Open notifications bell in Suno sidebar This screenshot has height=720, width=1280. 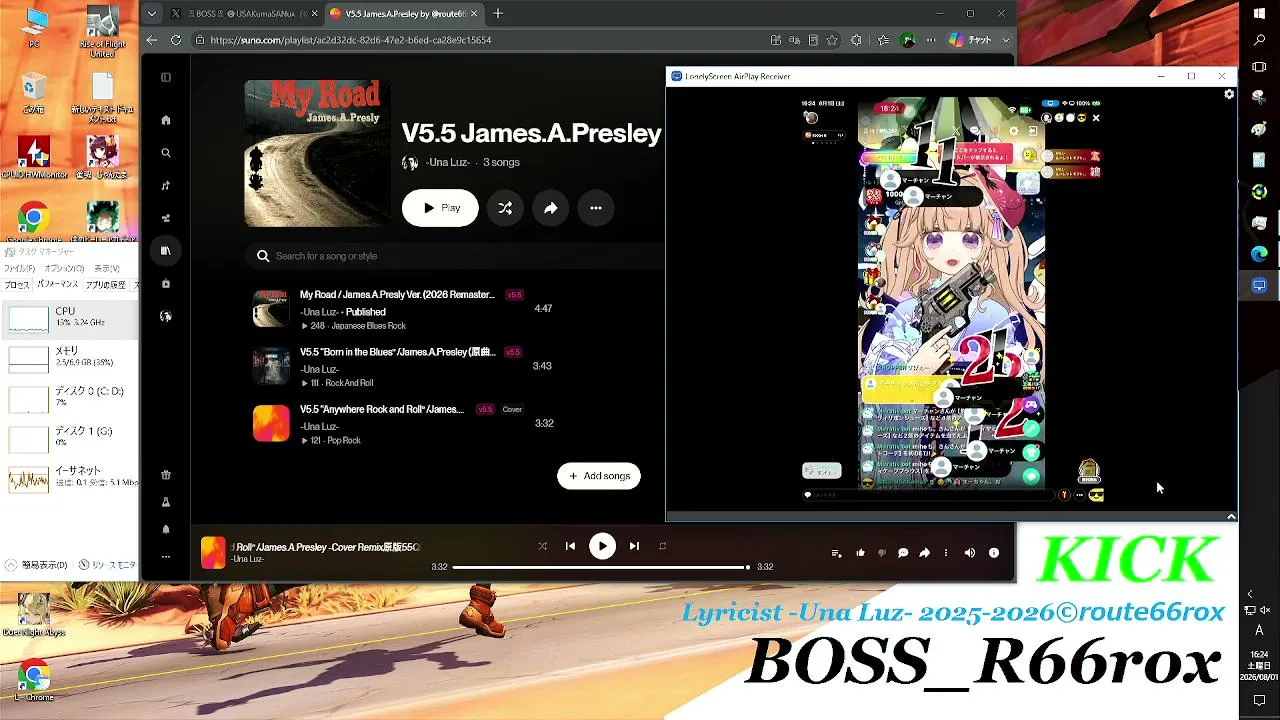coord(166,529)
